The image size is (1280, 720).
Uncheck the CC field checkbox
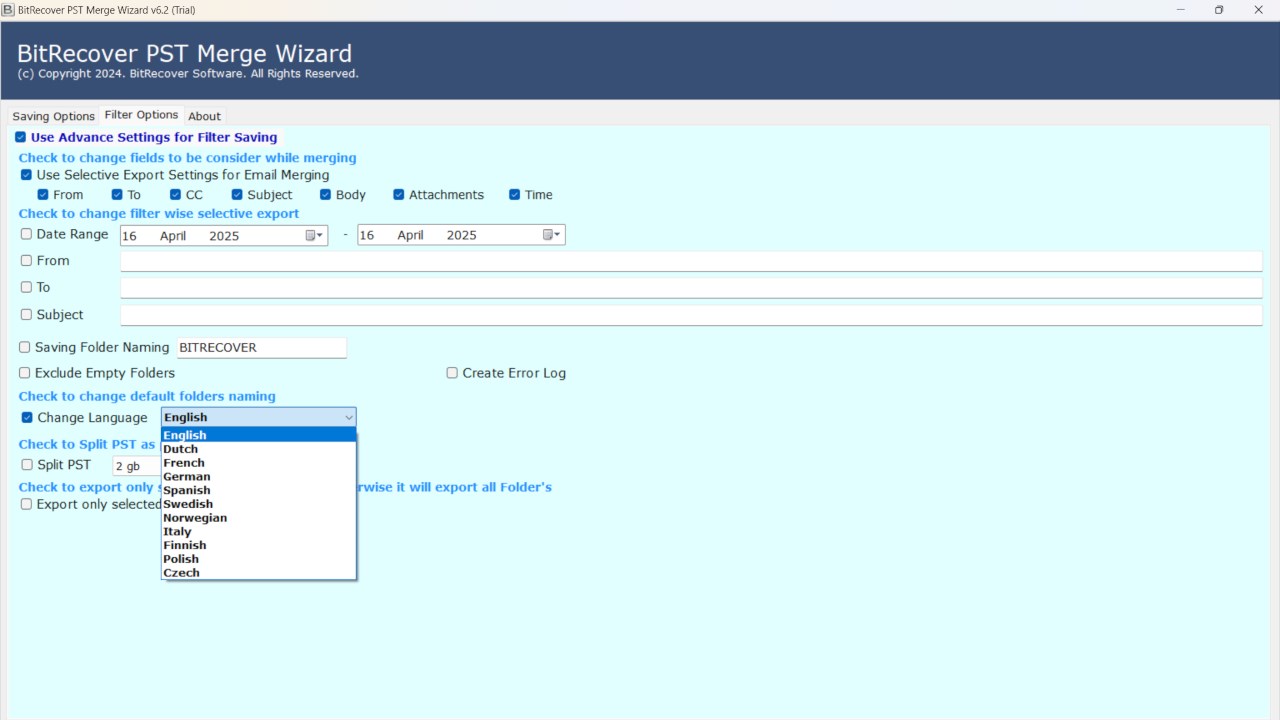[x=175, y=195]
